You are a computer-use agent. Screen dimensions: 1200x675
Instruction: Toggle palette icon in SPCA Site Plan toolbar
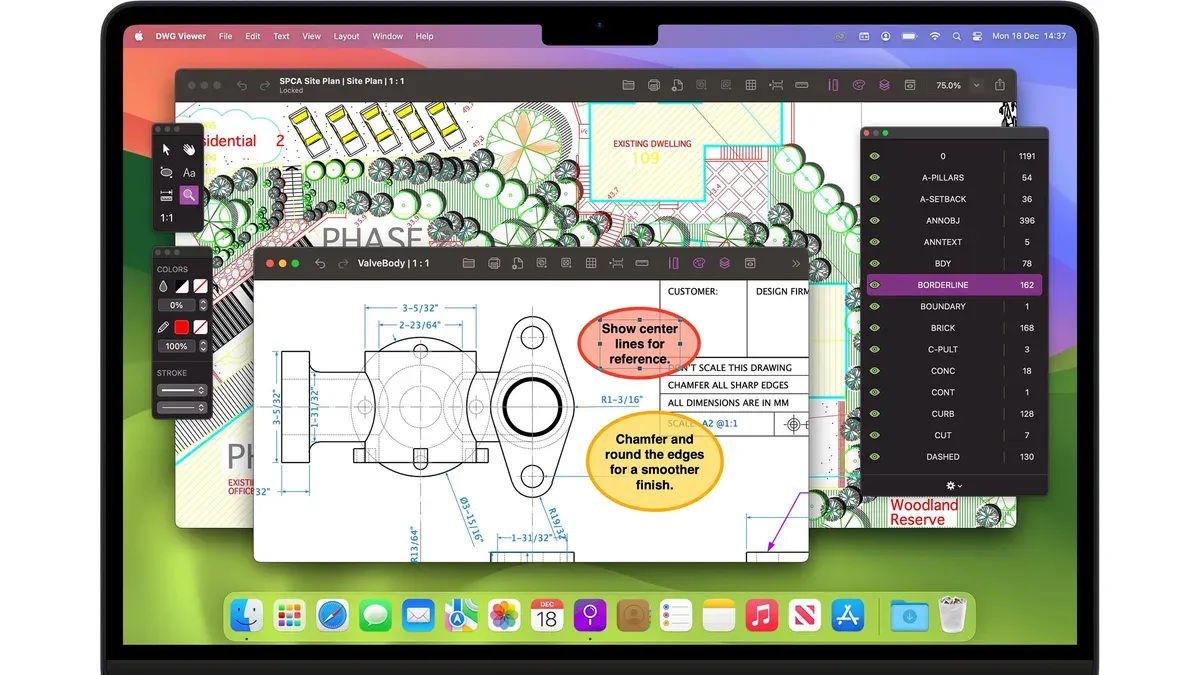(x=859, y=85)
